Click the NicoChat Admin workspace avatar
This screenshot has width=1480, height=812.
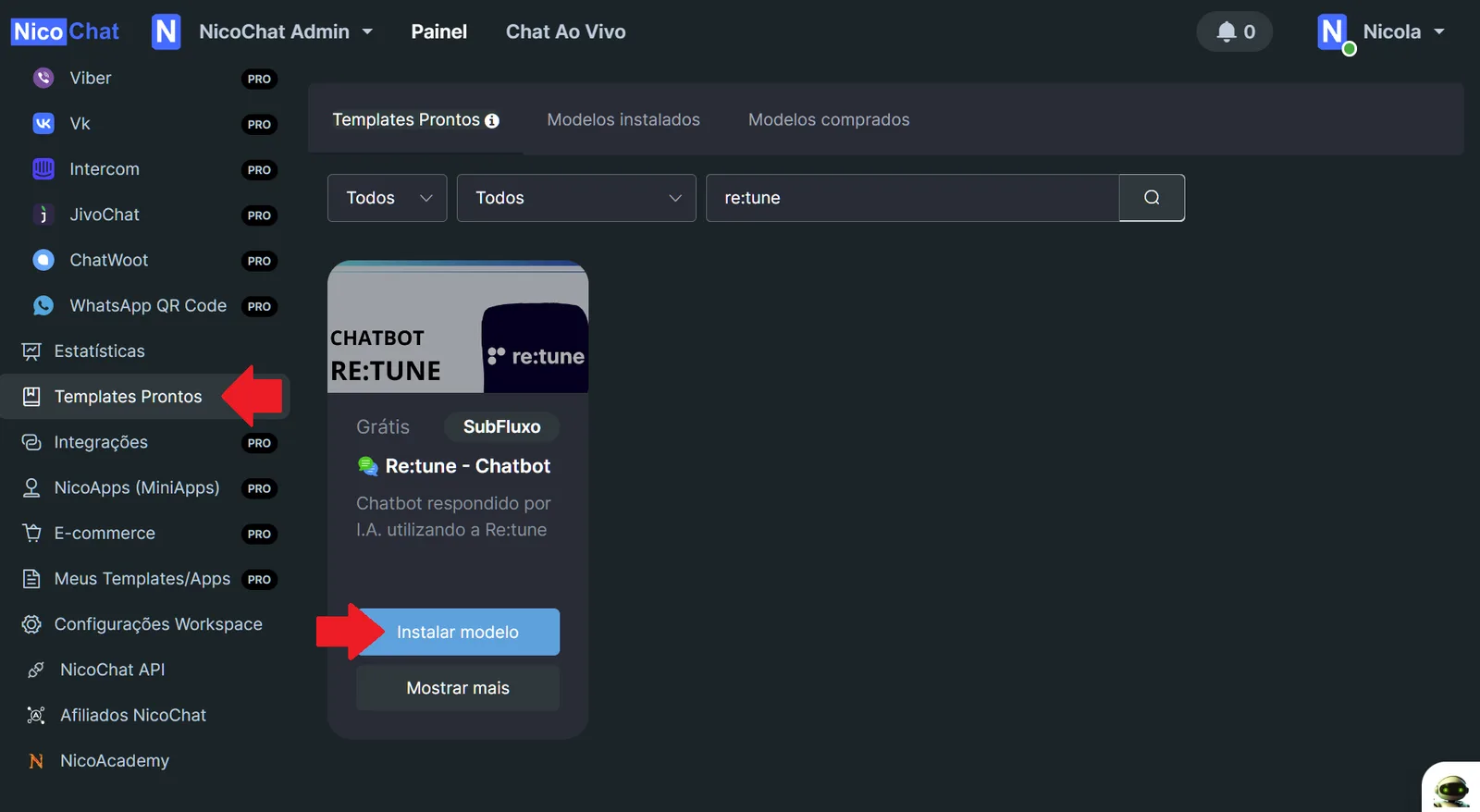click(166, 31)
